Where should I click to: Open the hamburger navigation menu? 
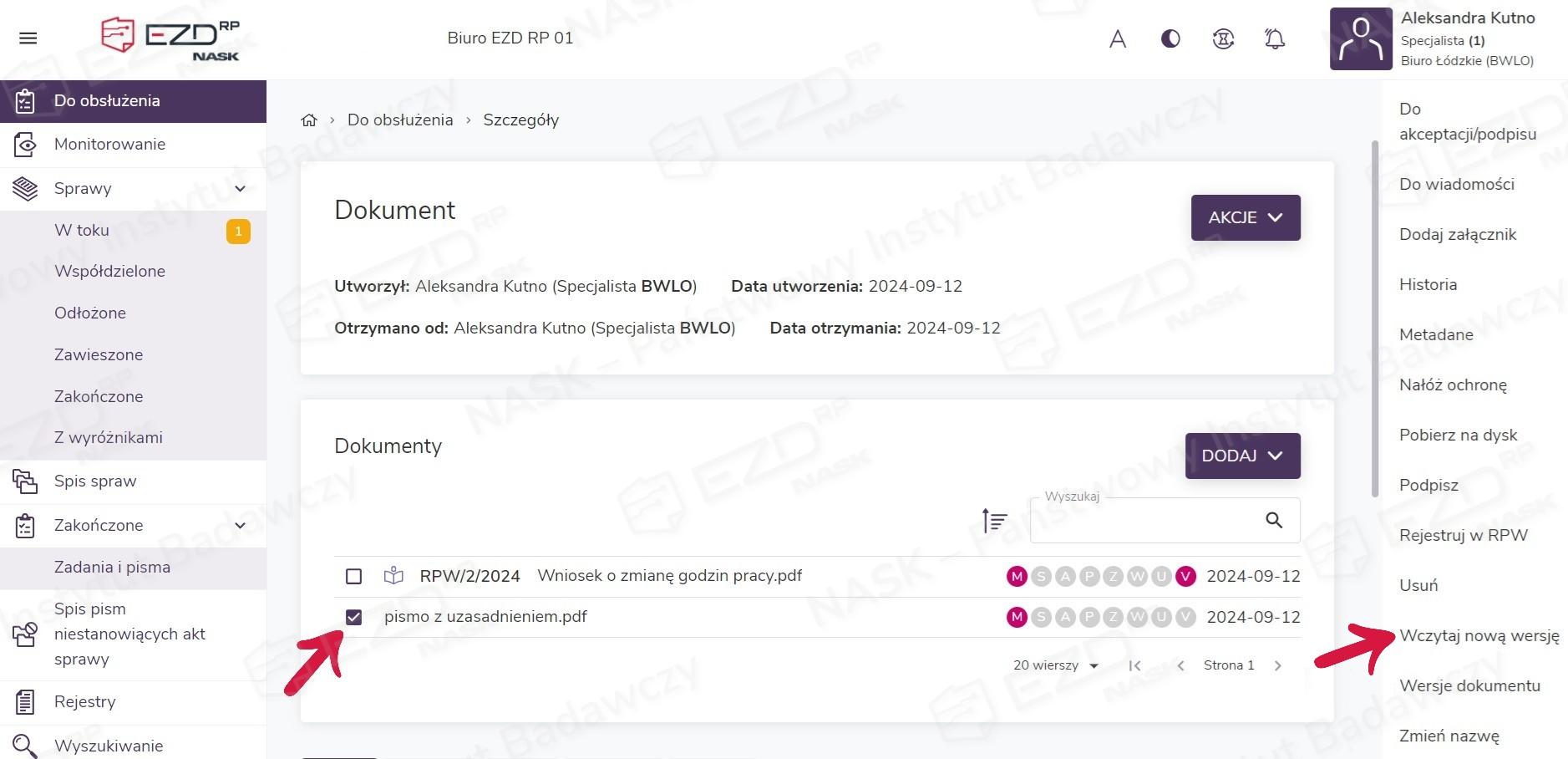point(28,38)
